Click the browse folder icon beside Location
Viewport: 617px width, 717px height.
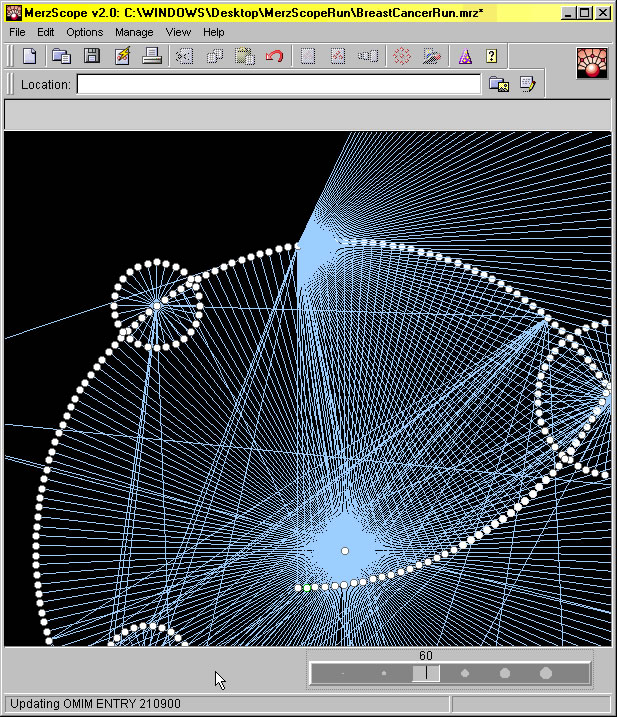(x=498, y=85)
